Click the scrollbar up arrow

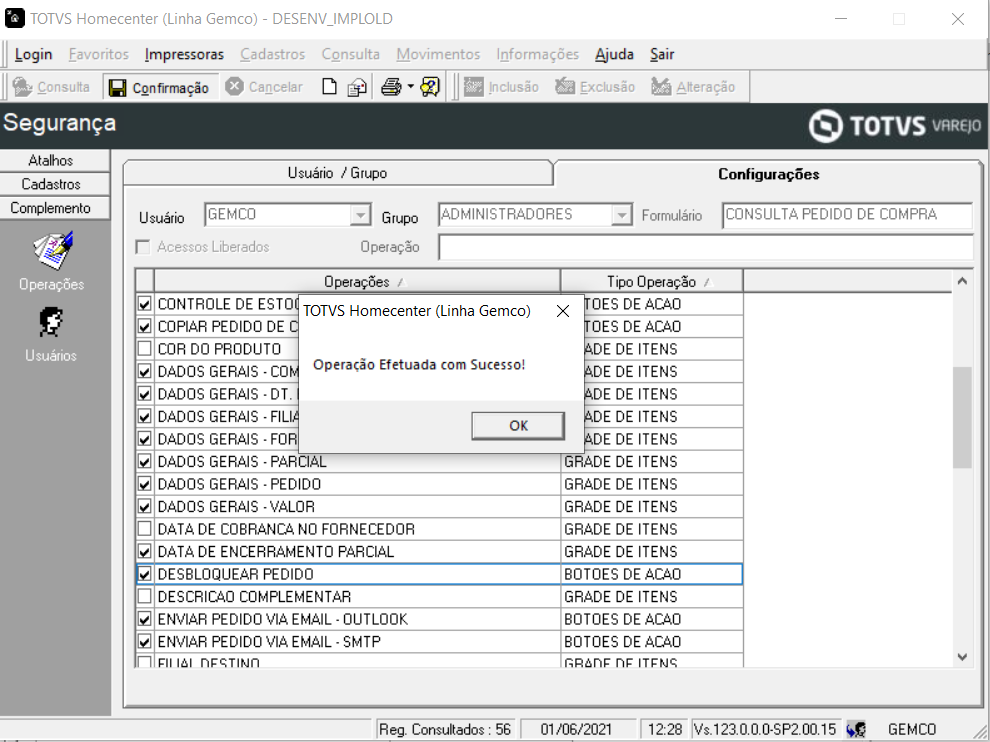(x=962, y=281)
